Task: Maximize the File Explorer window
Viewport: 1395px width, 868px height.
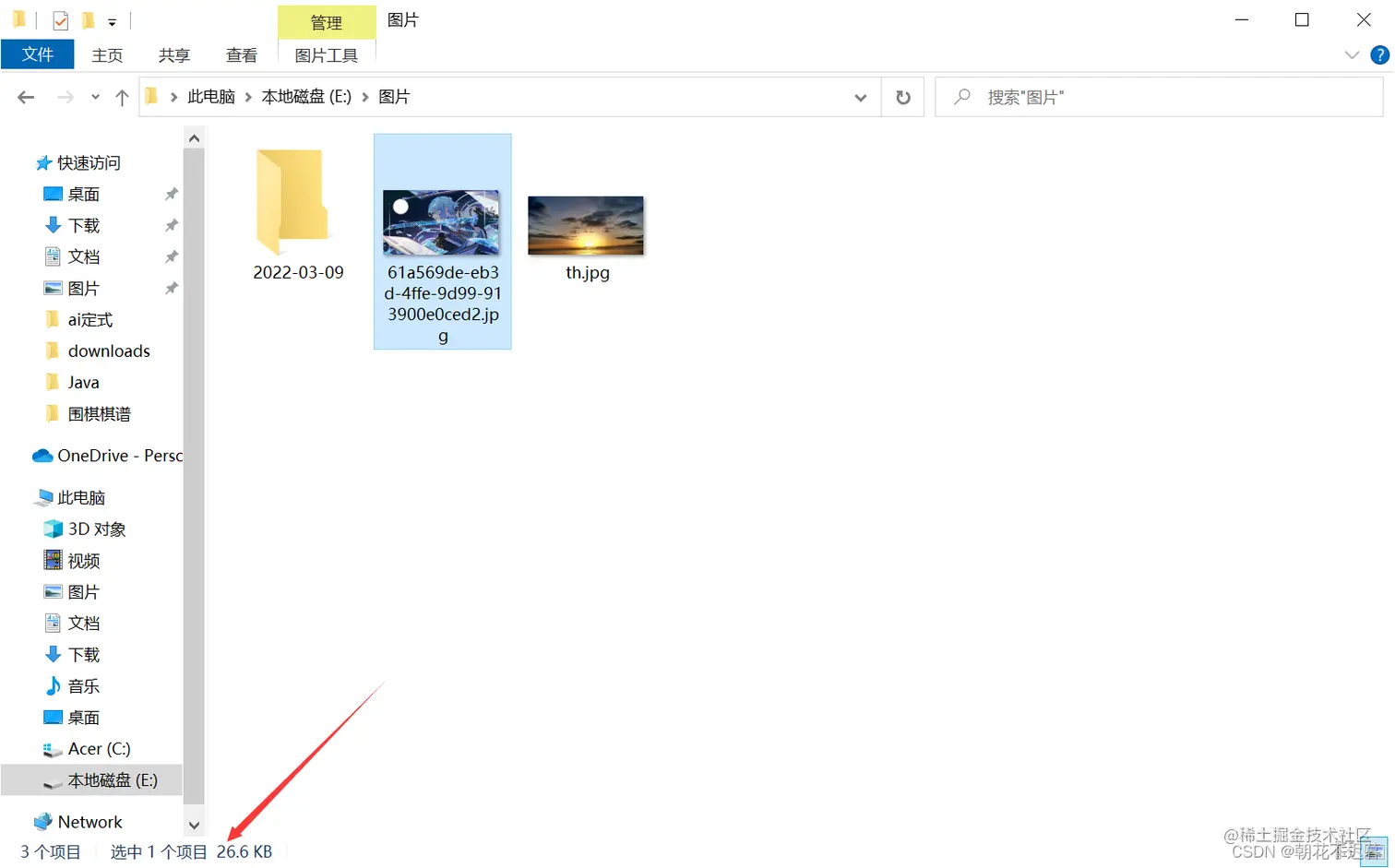Action: 1302,20
